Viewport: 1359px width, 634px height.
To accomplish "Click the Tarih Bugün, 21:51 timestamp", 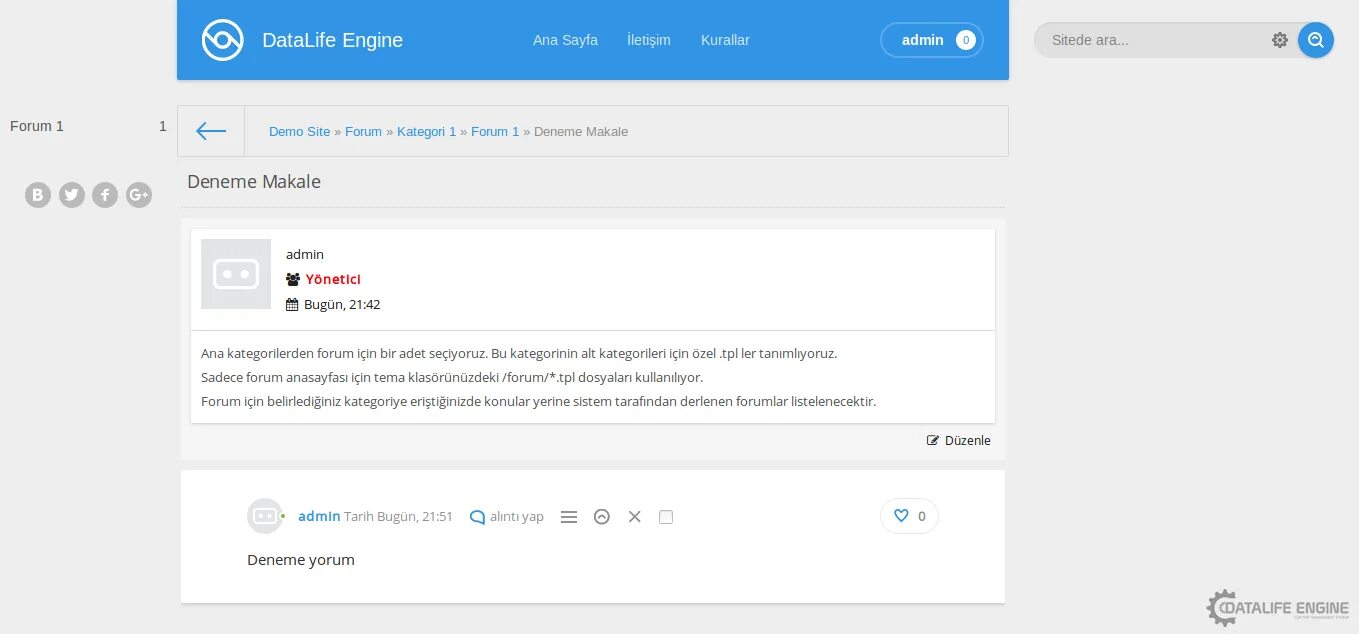I will pos(398,517).
